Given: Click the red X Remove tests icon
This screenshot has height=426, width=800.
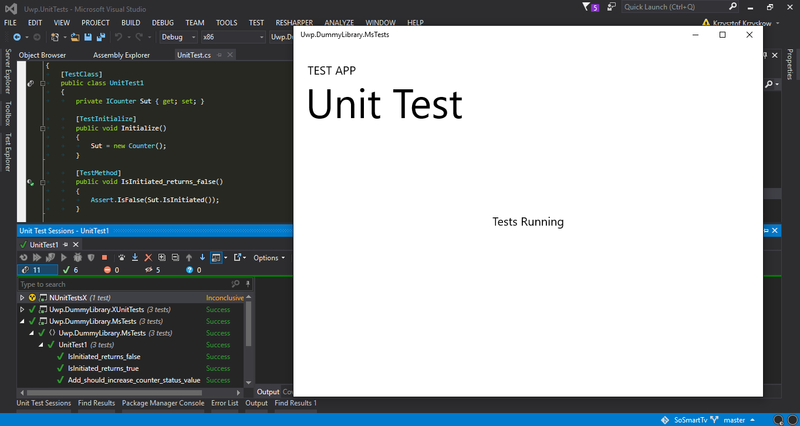Looking at the screenshot, I should [x=148, y=257].
